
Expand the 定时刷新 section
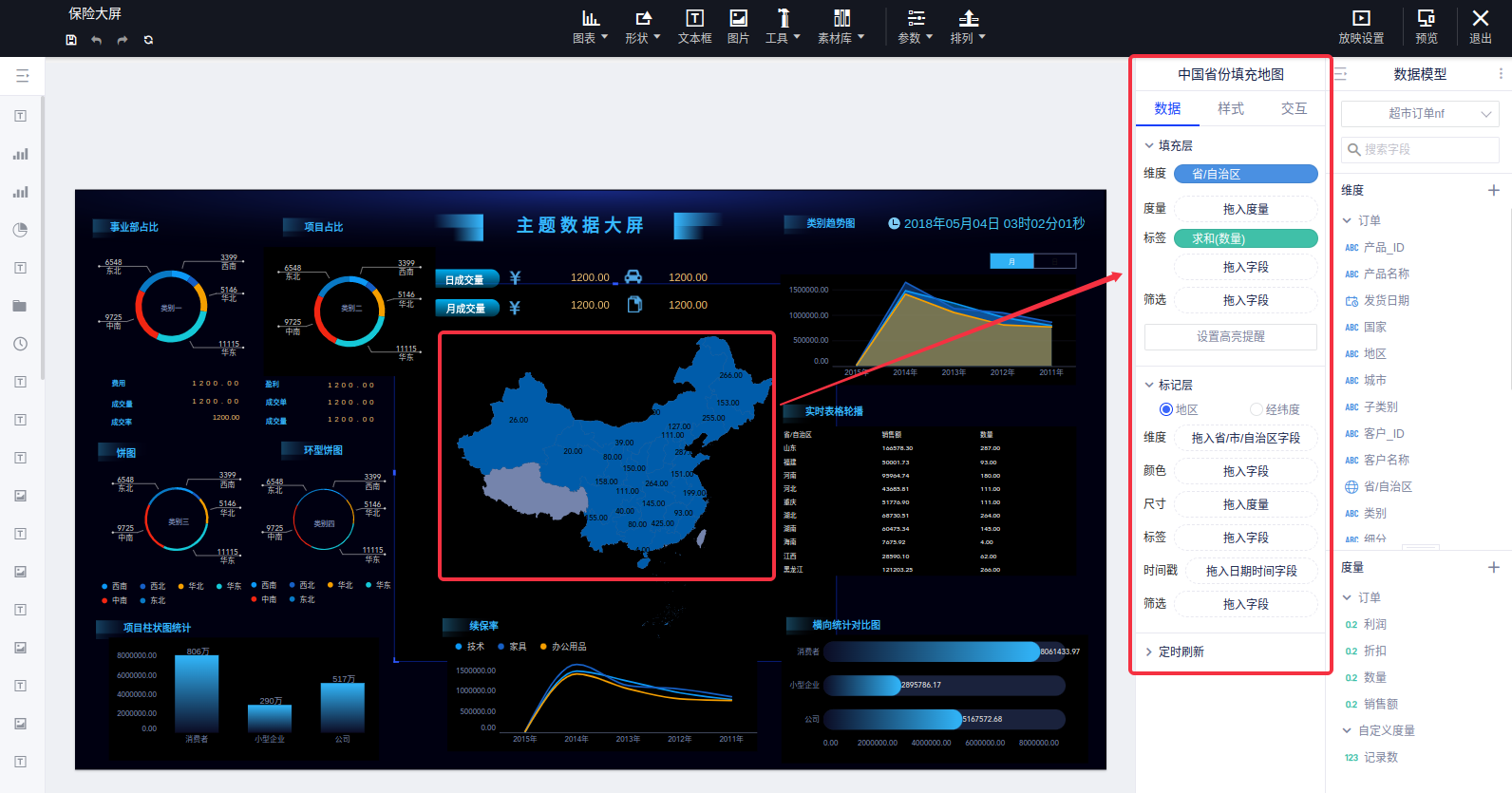1181,651
